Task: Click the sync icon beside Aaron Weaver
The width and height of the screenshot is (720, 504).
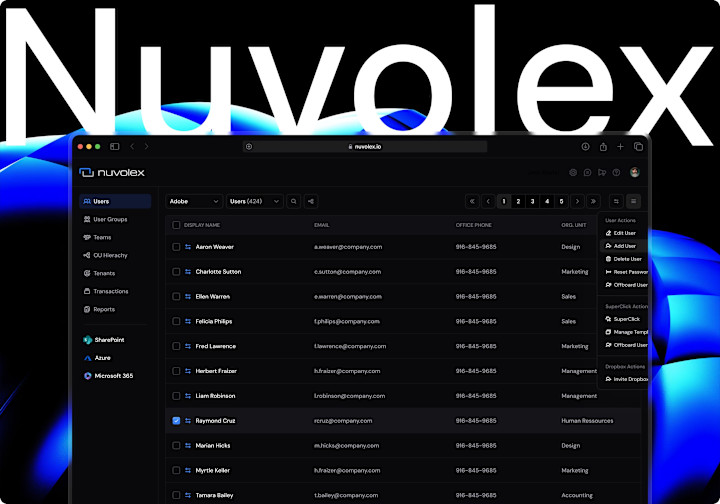Action: (188, 247)
